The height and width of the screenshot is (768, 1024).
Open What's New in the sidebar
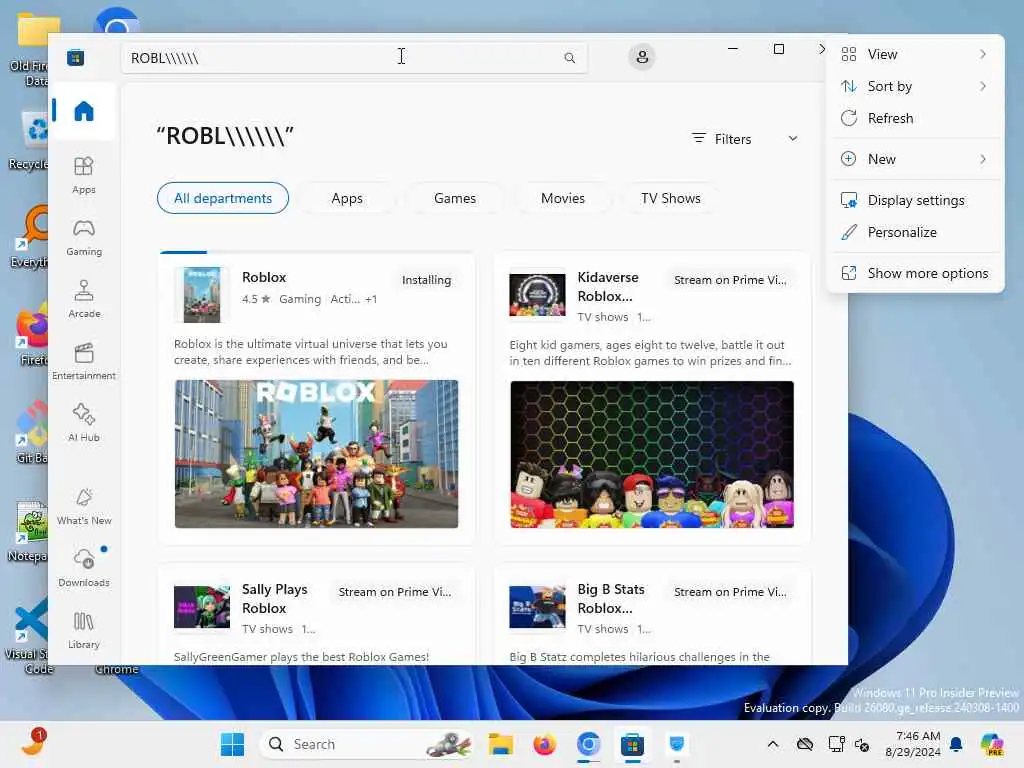point(84,506)
